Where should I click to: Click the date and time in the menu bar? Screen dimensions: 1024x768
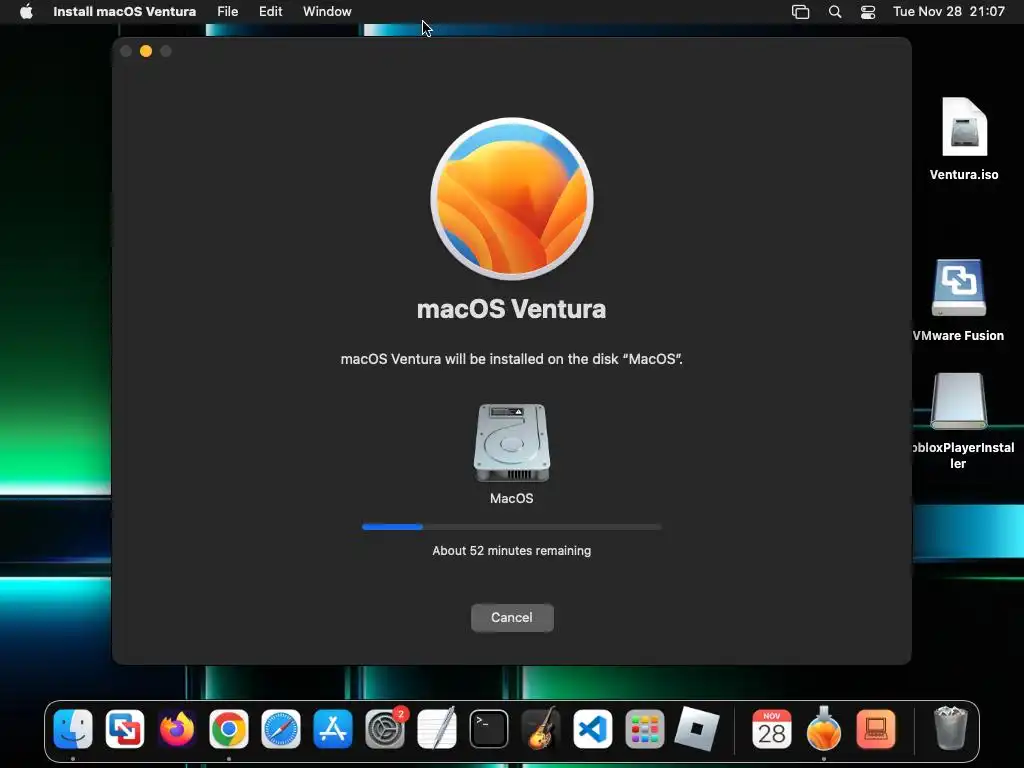tap(949, 11)
